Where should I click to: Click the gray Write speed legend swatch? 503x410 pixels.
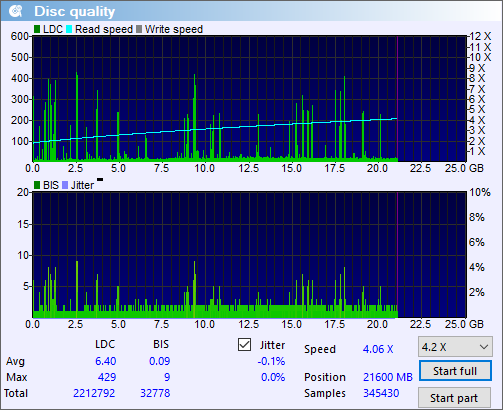139,29
